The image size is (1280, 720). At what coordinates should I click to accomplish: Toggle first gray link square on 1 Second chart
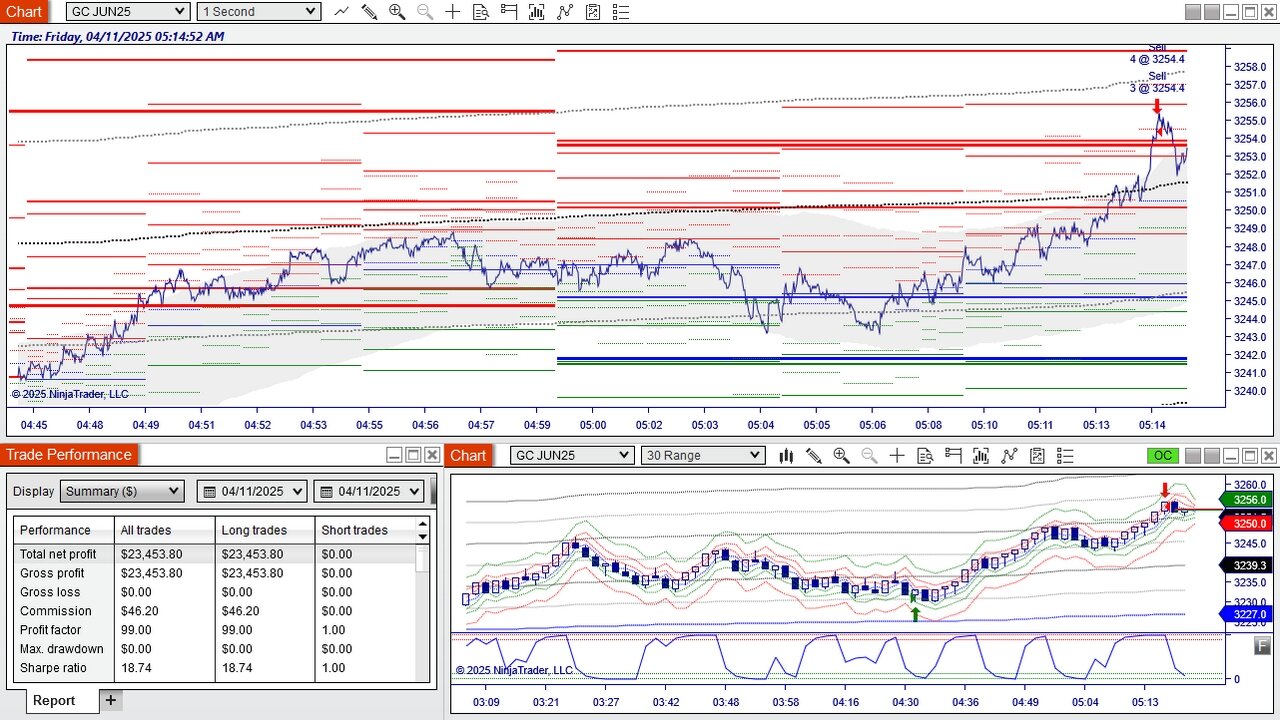pyautogui.click(x=1192, y=12)
